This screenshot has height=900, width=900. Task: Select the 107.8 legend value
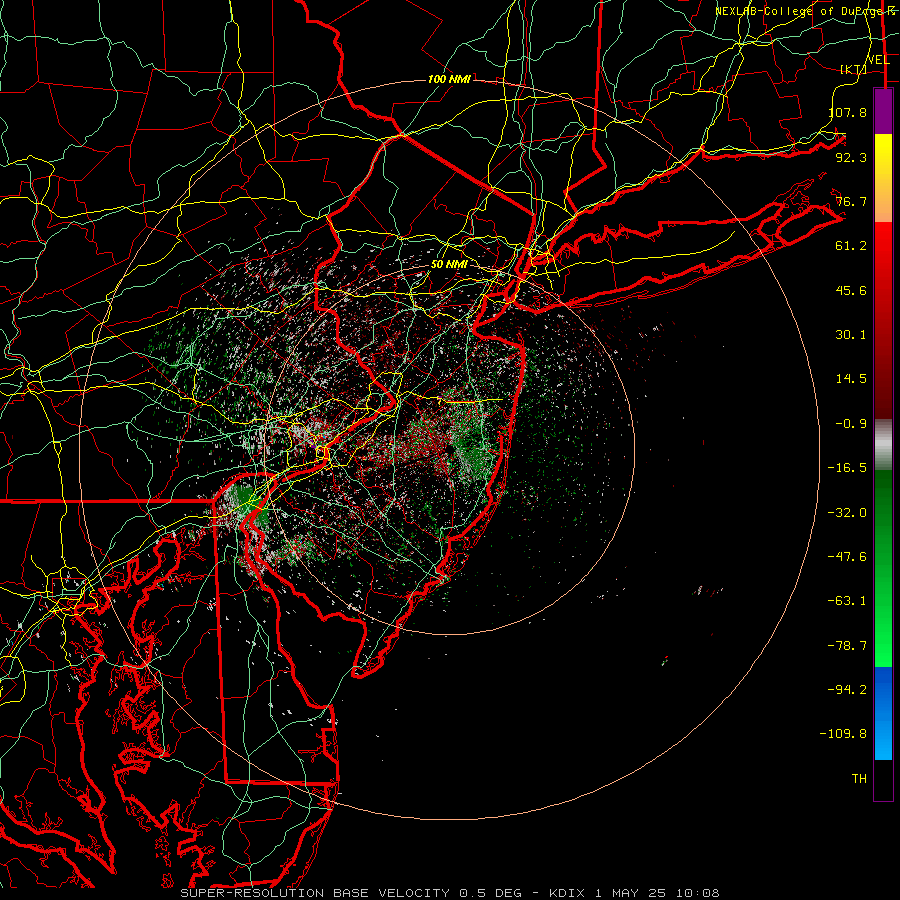[x=848, y=112]
